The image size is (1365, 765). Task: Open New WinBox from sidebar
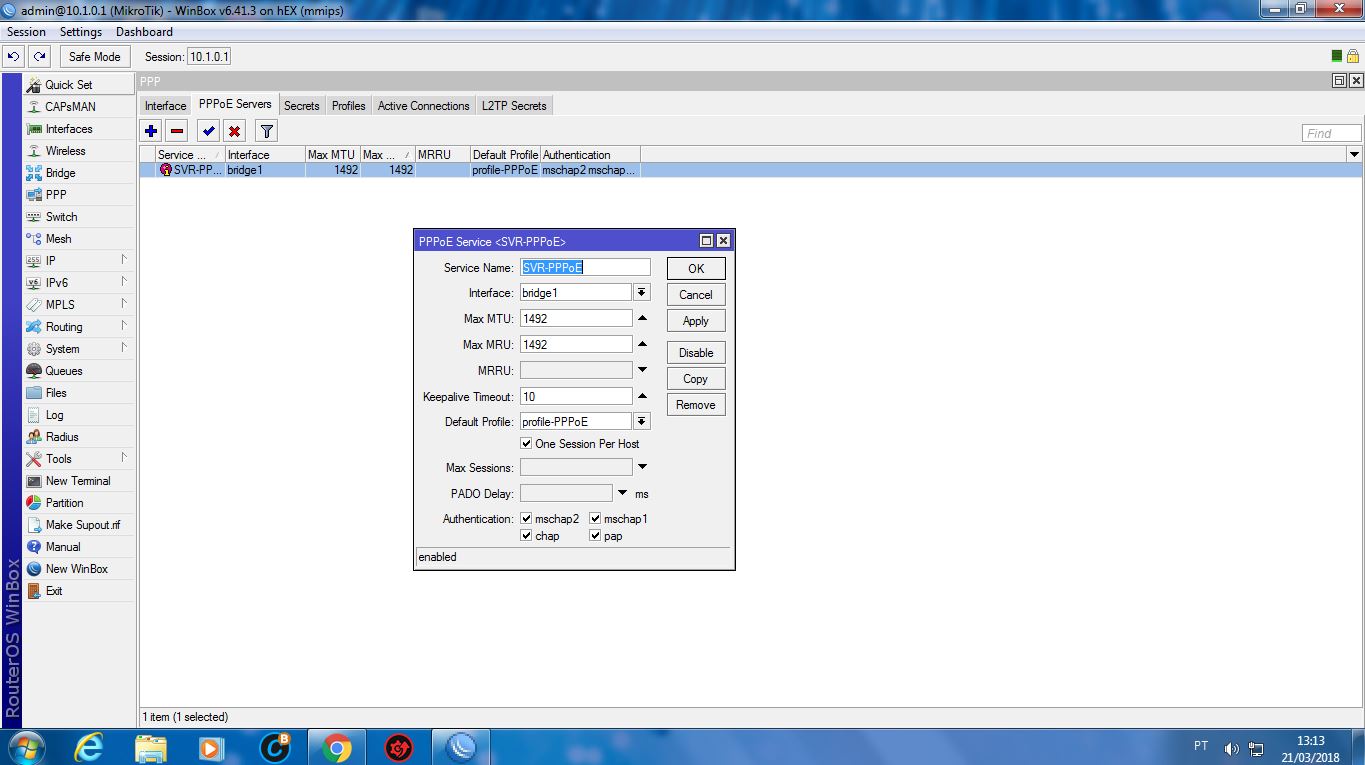click(79, 569)
